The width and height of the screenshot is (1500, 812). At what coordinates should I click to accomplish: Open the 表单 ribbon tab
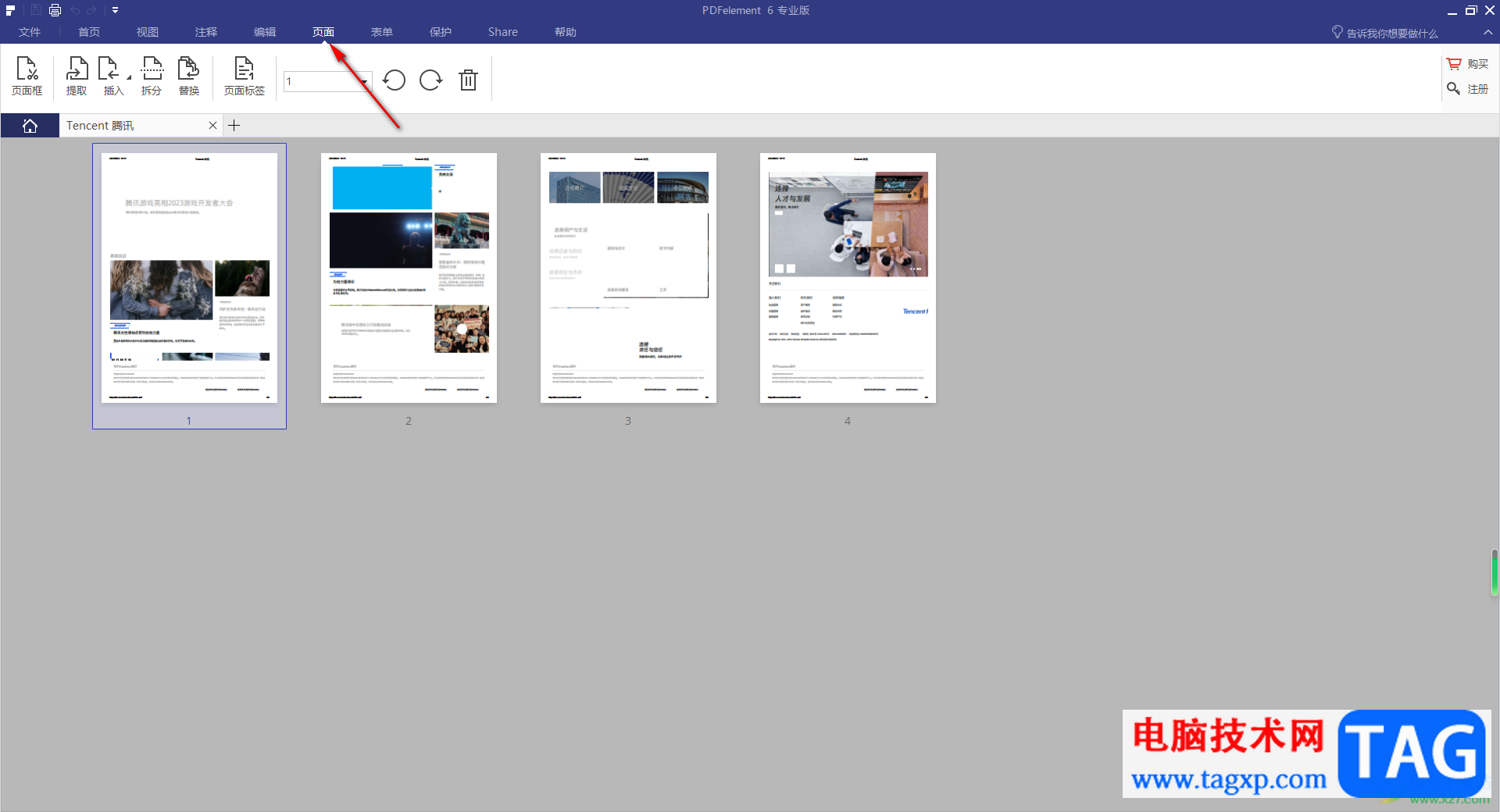click(382, 32)
